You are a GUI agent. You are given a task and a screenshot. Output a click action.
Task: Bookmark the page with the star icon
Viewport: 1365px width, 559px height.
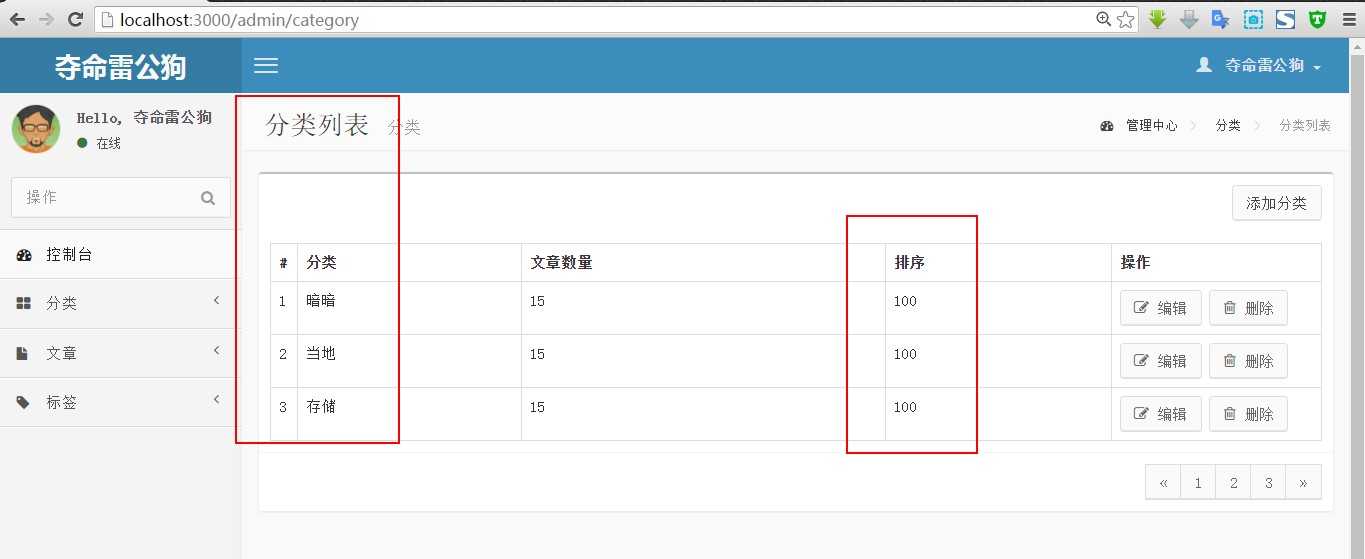click(x=1126, y=19)
